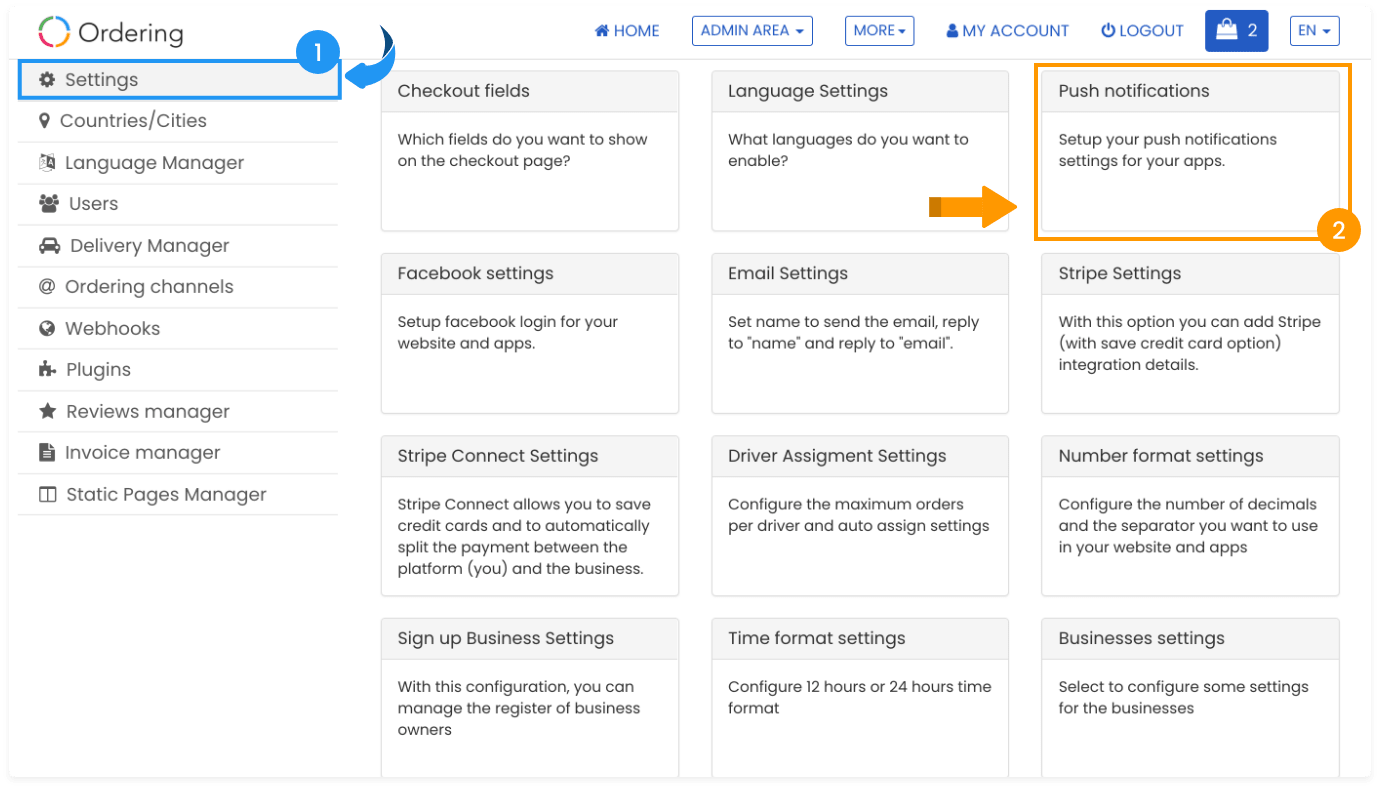Click the house icon beside HOME
Screen dimensions: 1380x789
(602, 31)
